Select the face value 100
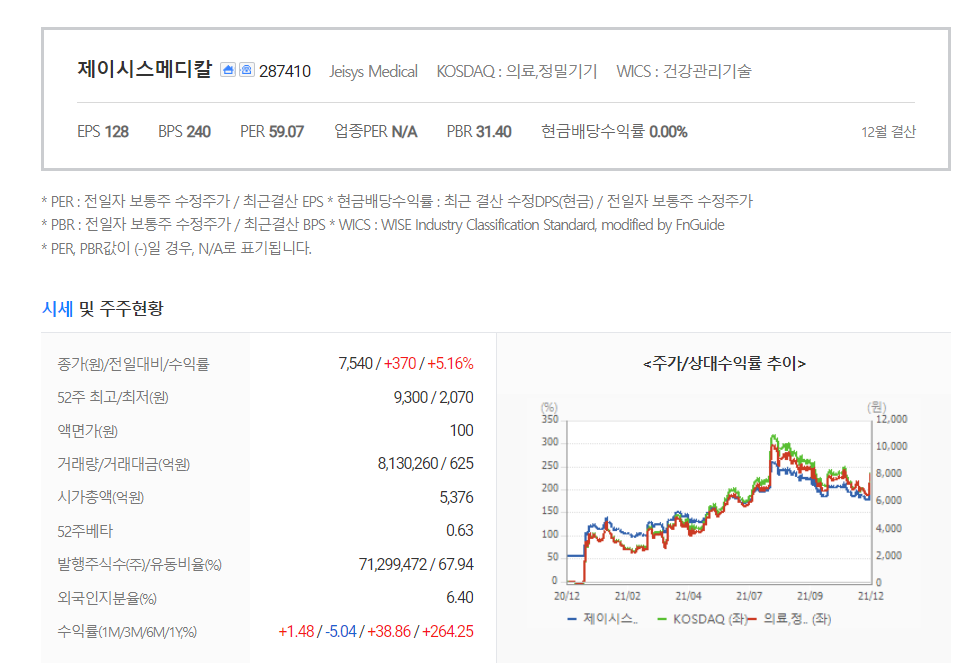968x663 pixels. [x=461, y=430]
